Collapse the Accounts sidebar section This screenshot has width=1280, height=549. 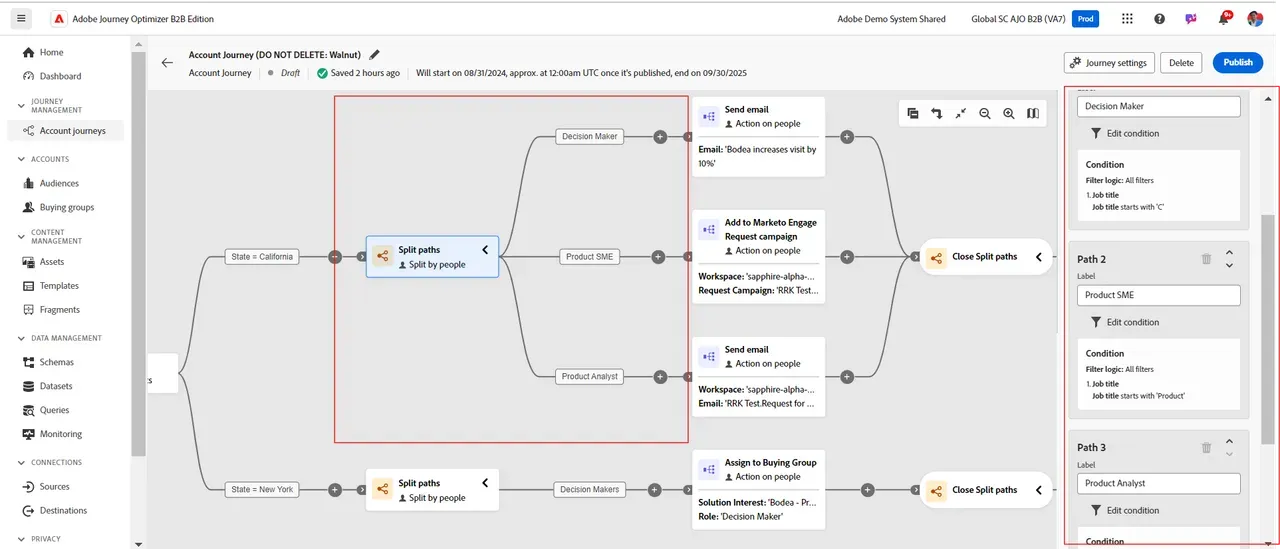22,159
